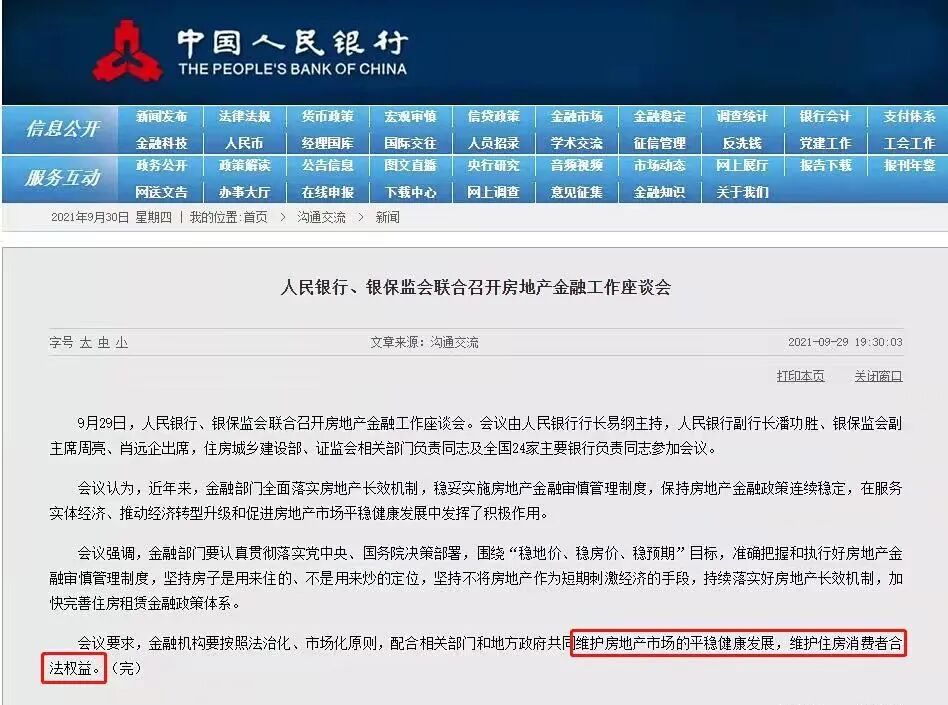Open 金融知识 menu item

[x=659, y=192]
